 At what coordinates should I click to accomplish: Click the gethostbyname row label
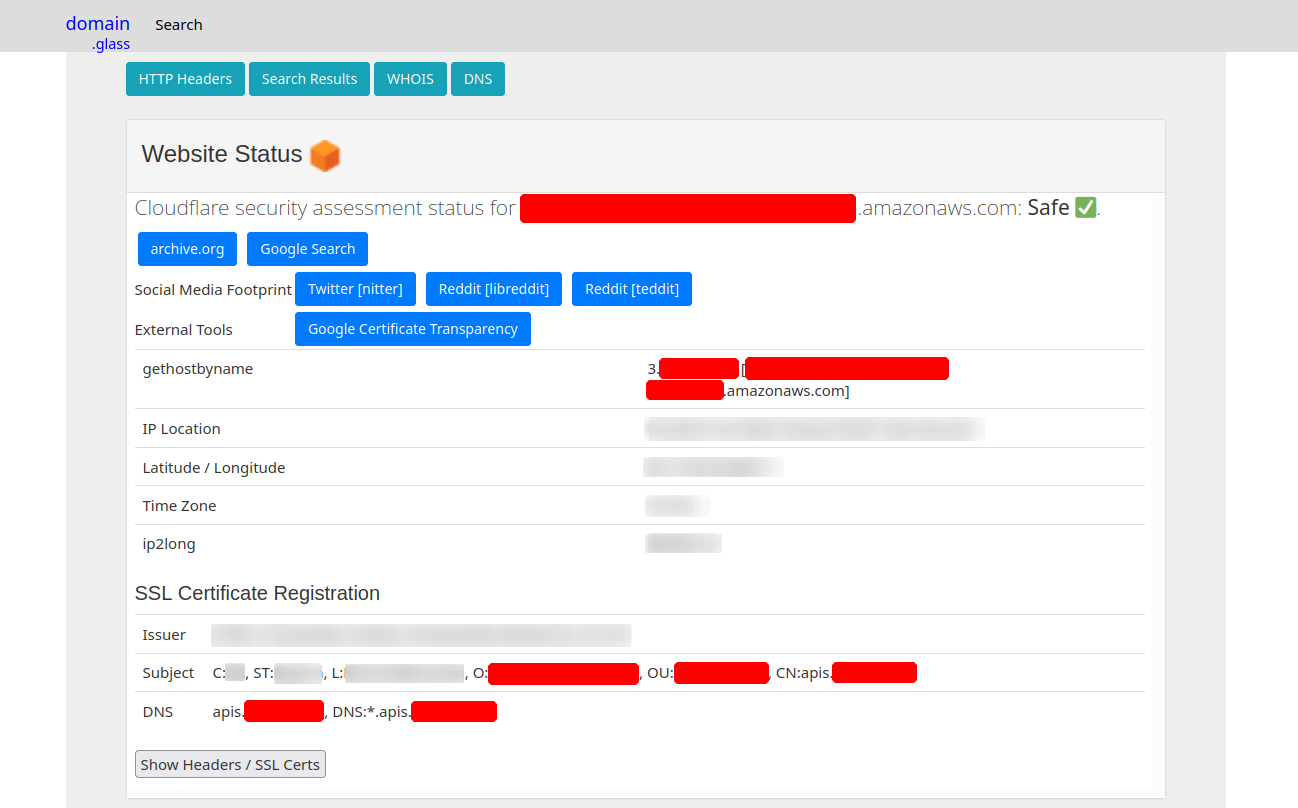point(198,369)
